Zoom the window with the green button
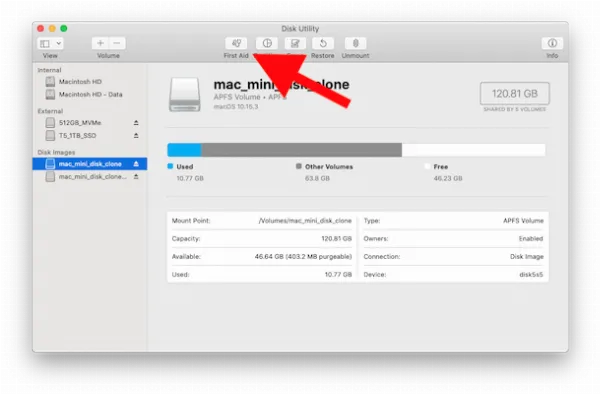 tap(64, 28)
